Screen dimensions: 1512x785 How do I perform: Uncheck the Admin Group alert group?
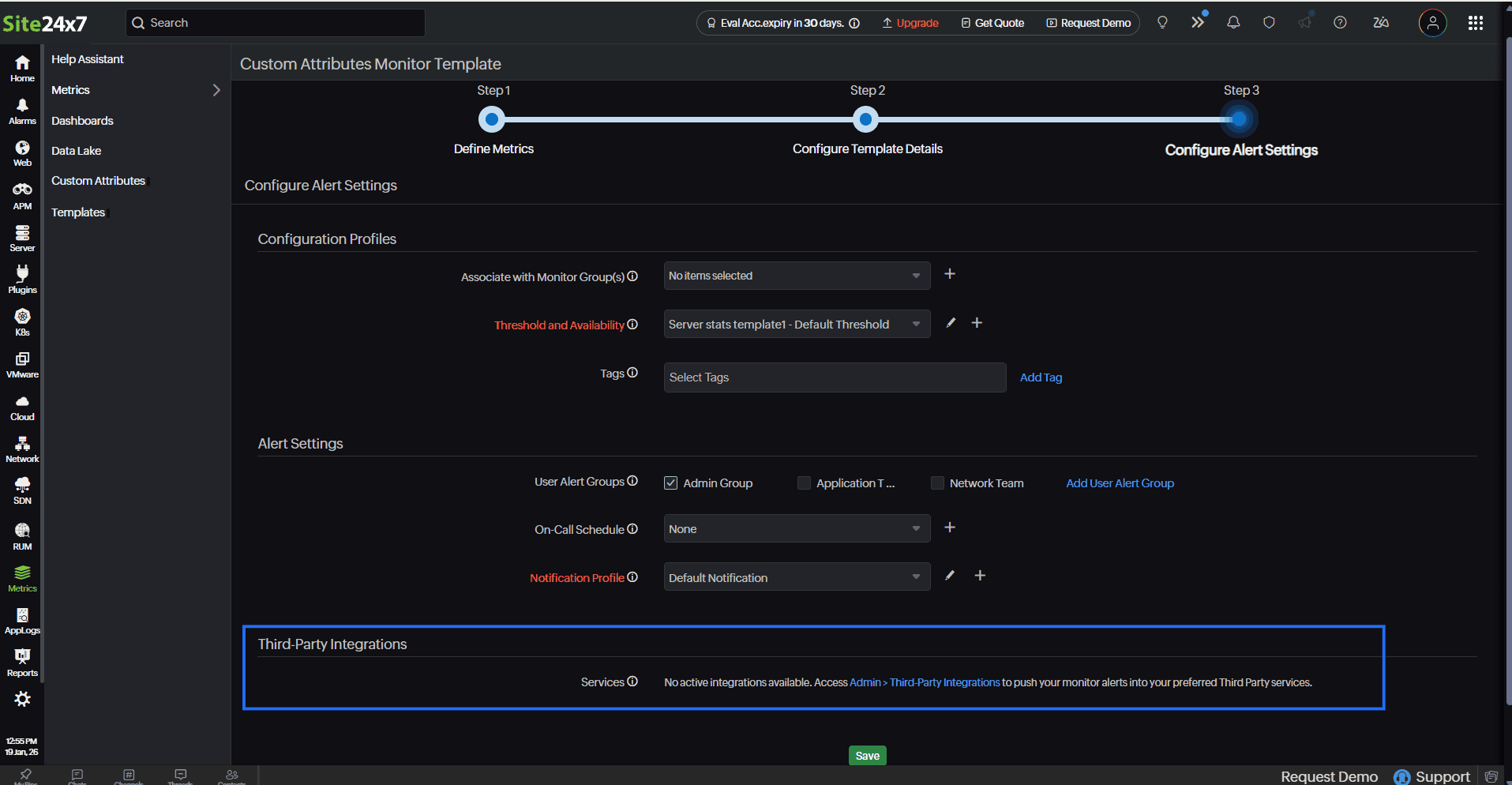(x=670, y=483)
